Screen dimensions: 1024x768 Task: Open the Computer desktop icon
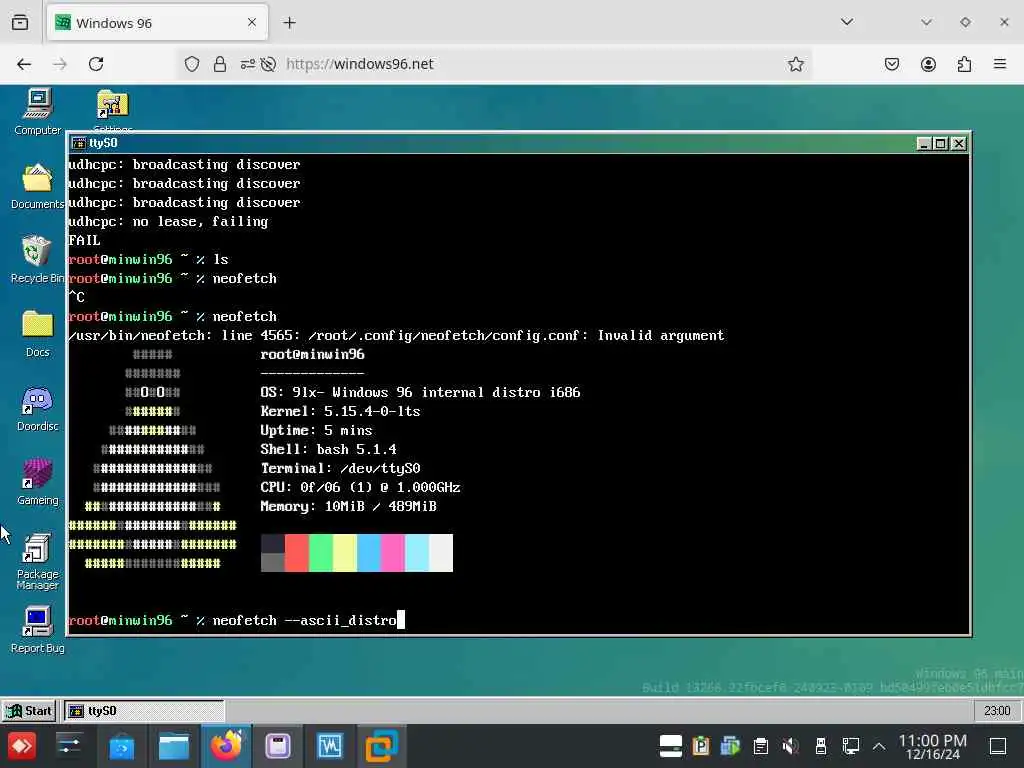[37, 112]
